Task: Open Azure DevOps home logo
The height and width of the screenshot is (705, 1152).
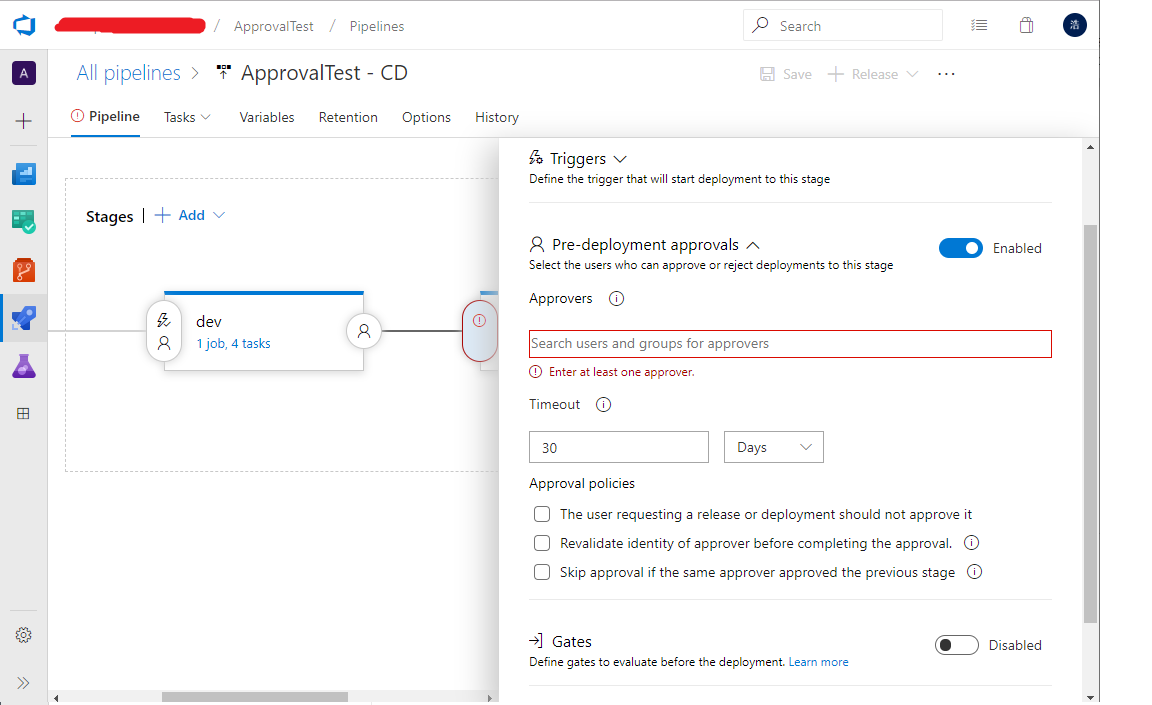Action: coord(24,26)
